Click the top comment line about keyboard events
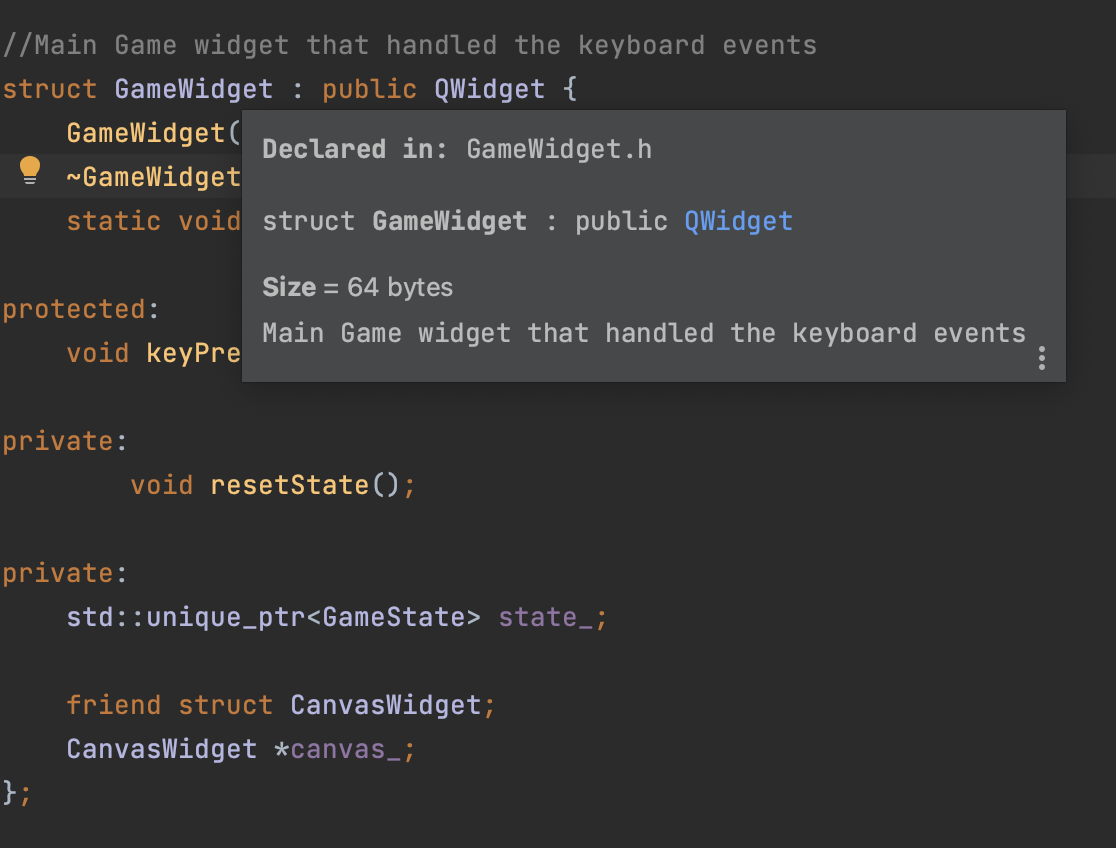 click(410, 46)
